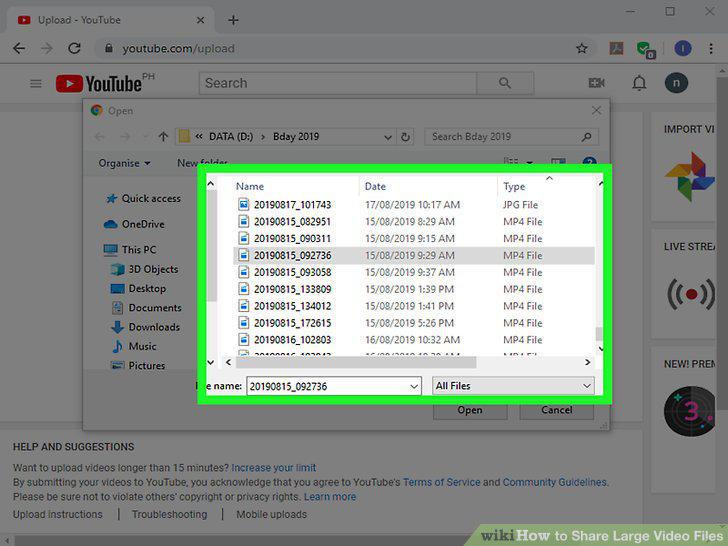Open Desktop folder in sidebar
This screenshot has width=728, height=546.
(x=138, y=289)
